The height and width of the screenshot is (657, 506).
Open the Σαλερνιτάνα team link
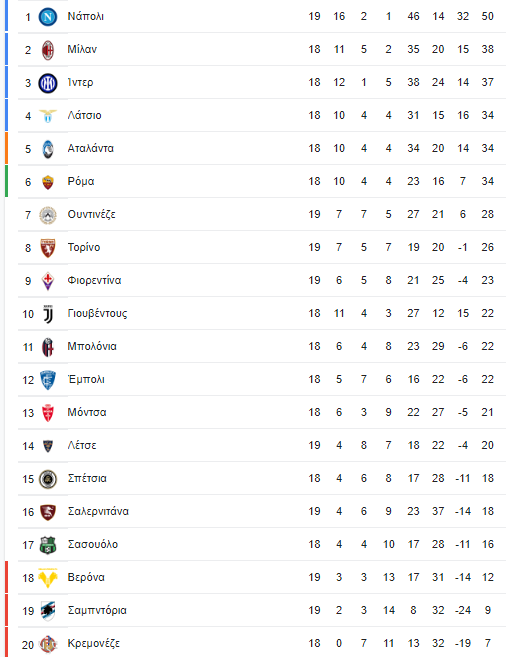(98, 511)
